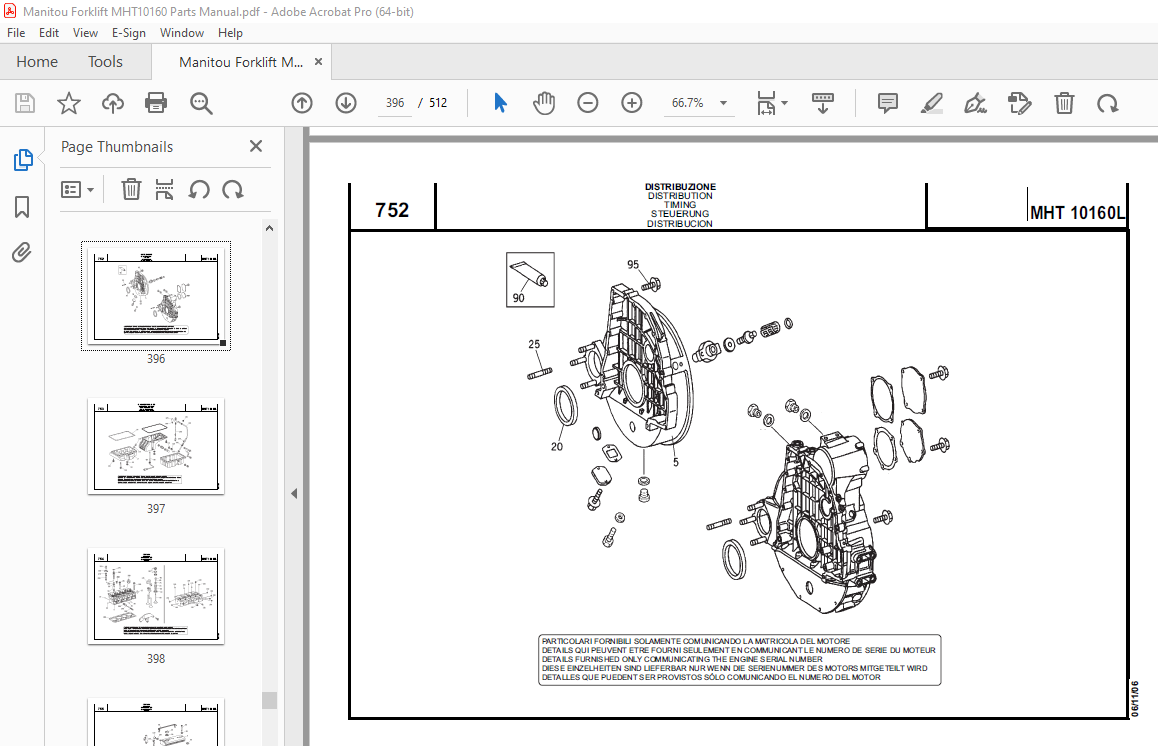The width and height of the screenshot is (1158, 746).
Task: Click the page number field
Action: pos(394,103)
